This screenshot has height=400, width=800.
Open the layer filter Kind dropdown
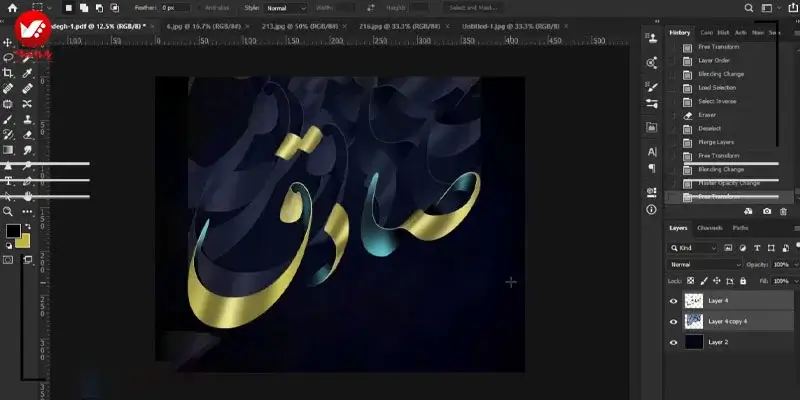693,248
